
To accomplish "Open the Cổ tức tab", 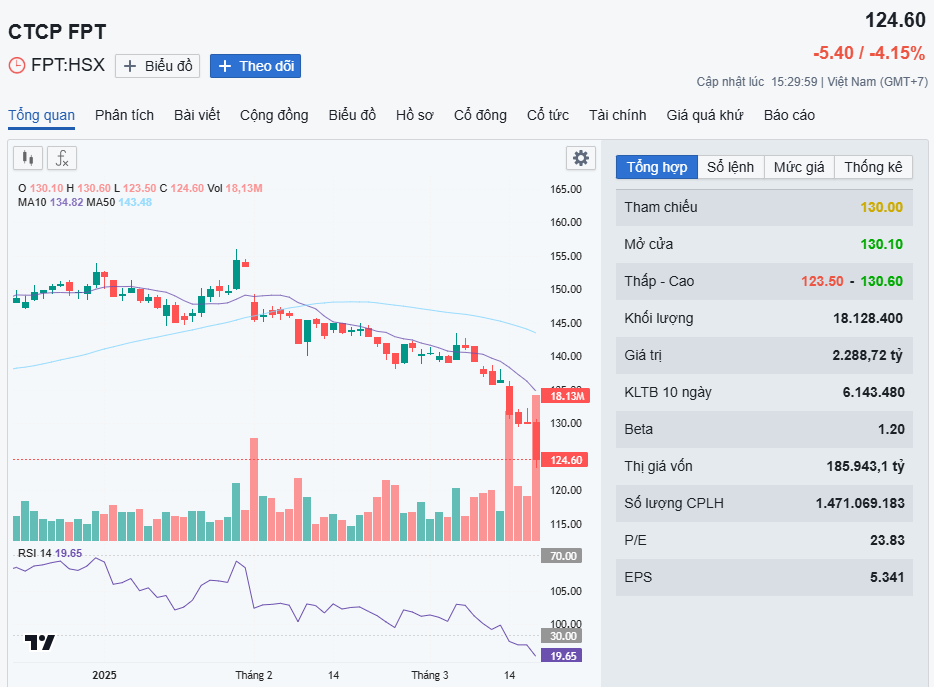I will pos(548,115).
